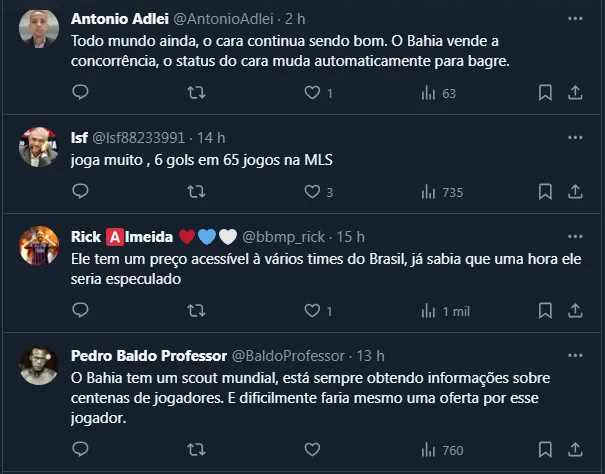Reply to Pedro Baldo Professor's tweet
This screenshot has height=474, width=605.
[81, 449]
